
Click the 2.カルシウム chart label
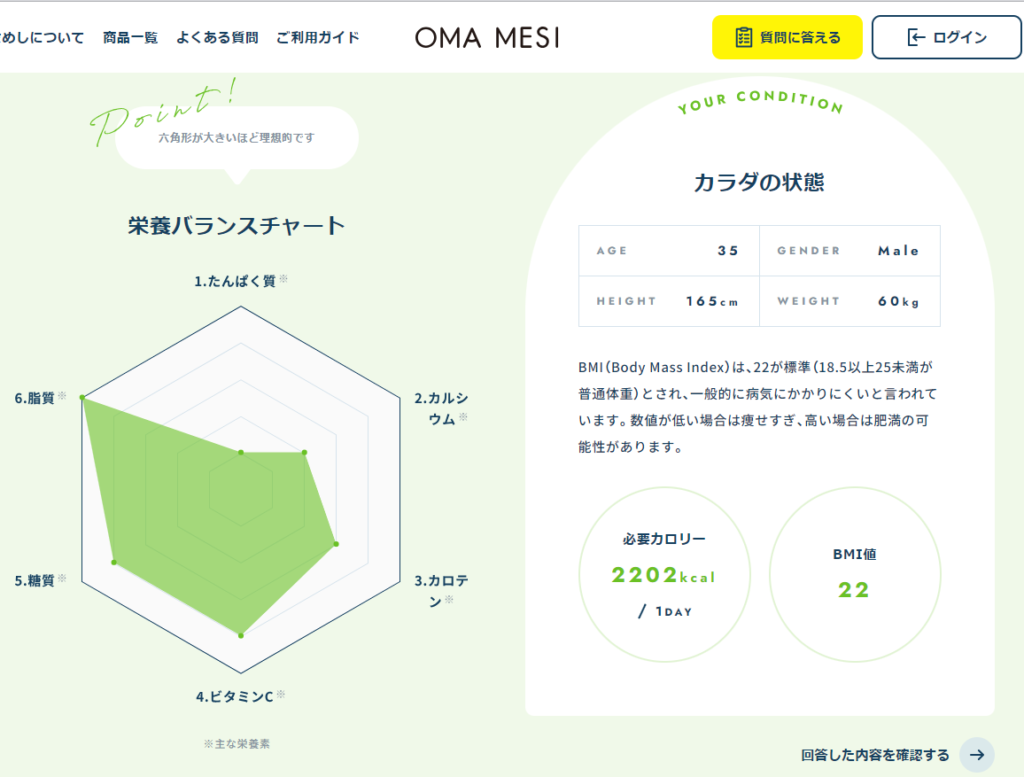441,408
